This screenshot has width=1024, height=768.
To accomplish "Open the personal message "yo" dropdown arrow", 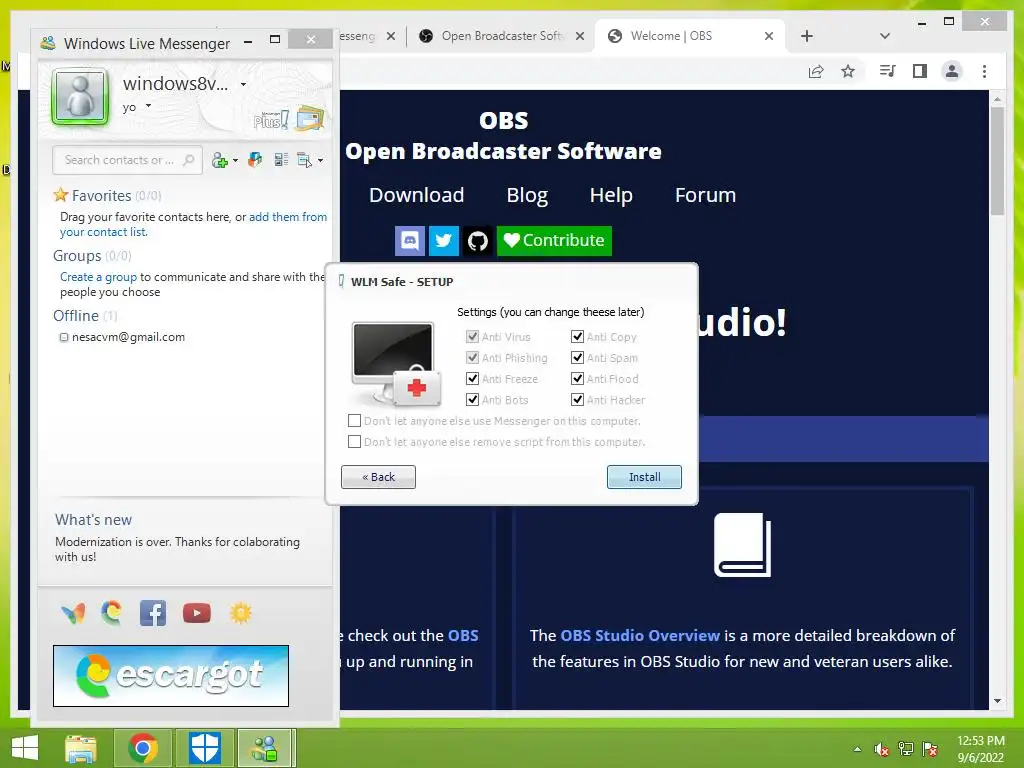I will pyautogui.click(x=148, y=106).
